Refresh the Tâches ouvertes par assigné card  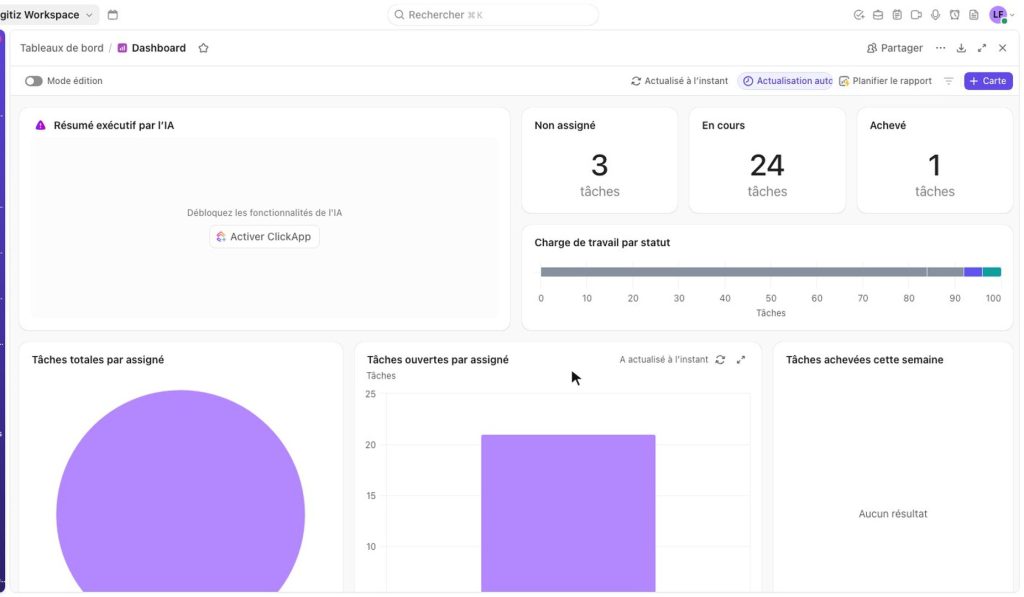pos(720,360)
